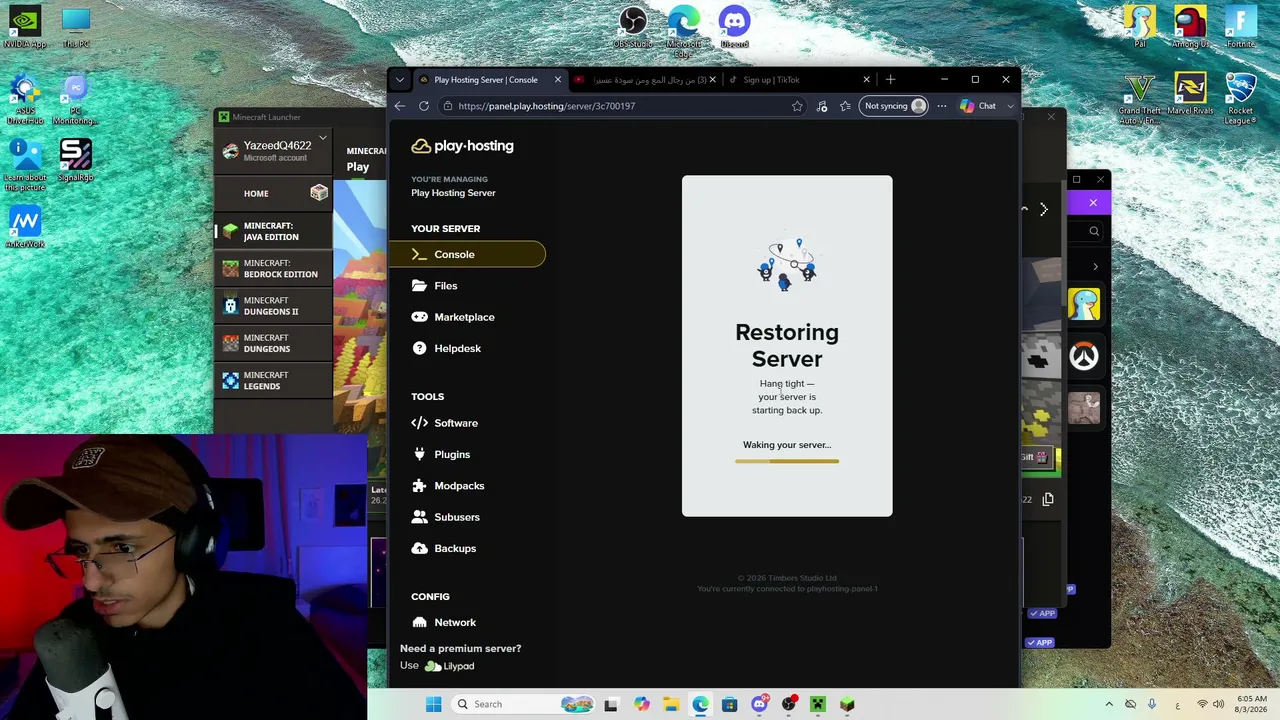Open Copilot from the taskbar
1280x720 pixels.
pos(641,704)
